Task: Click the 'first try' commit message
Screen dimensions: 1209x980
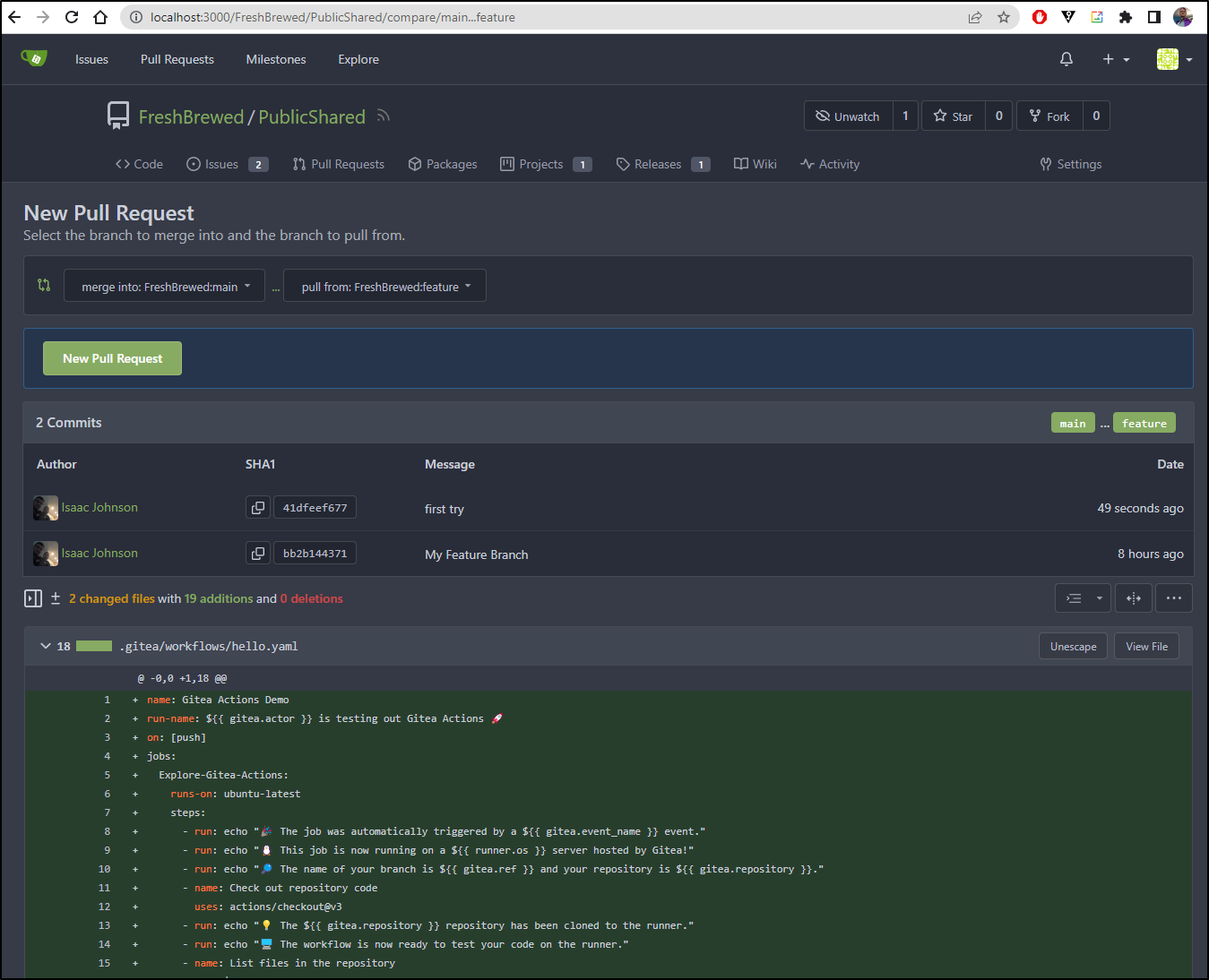Action: click(x=445, y=509)
